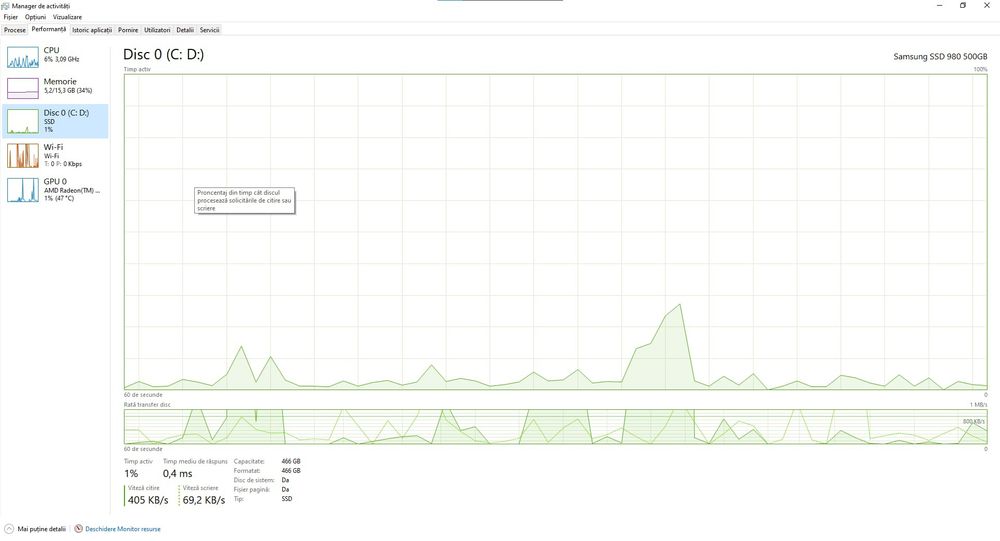Go to the Pornire tab
1000x541 pixels.
pos(128,30)
